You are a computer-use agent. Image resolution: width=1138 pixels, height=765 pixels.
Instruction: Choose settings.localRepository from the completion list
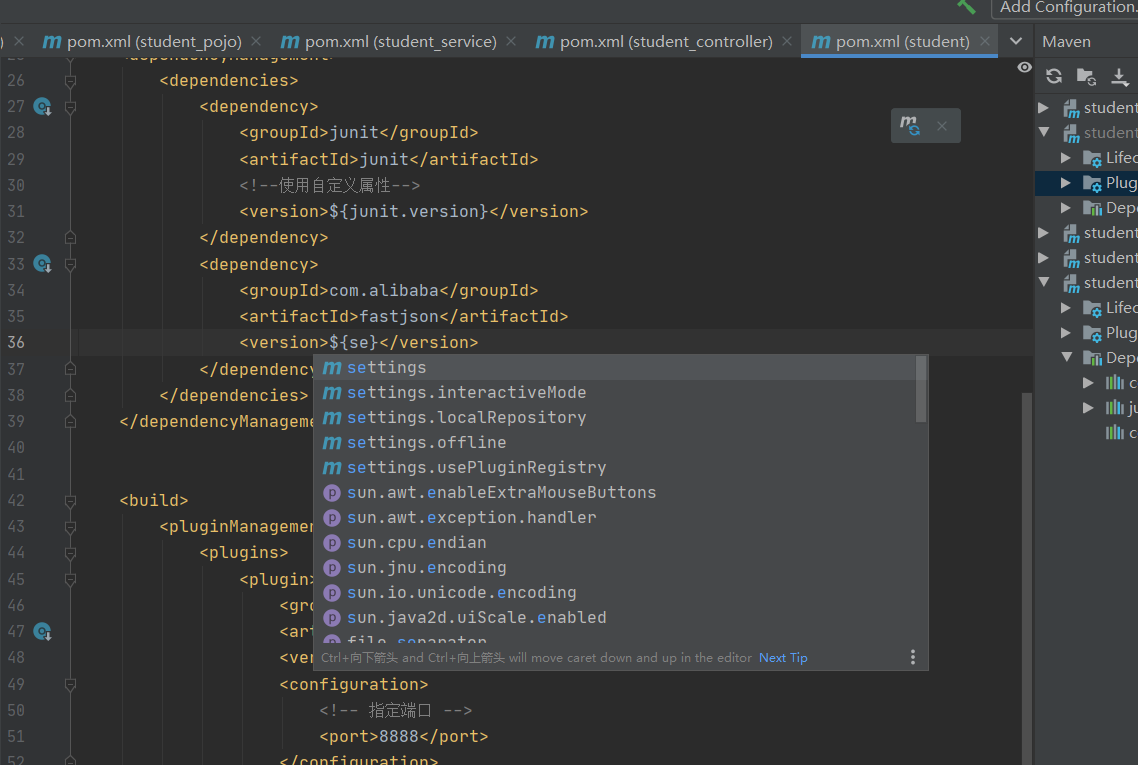(615, 417)
